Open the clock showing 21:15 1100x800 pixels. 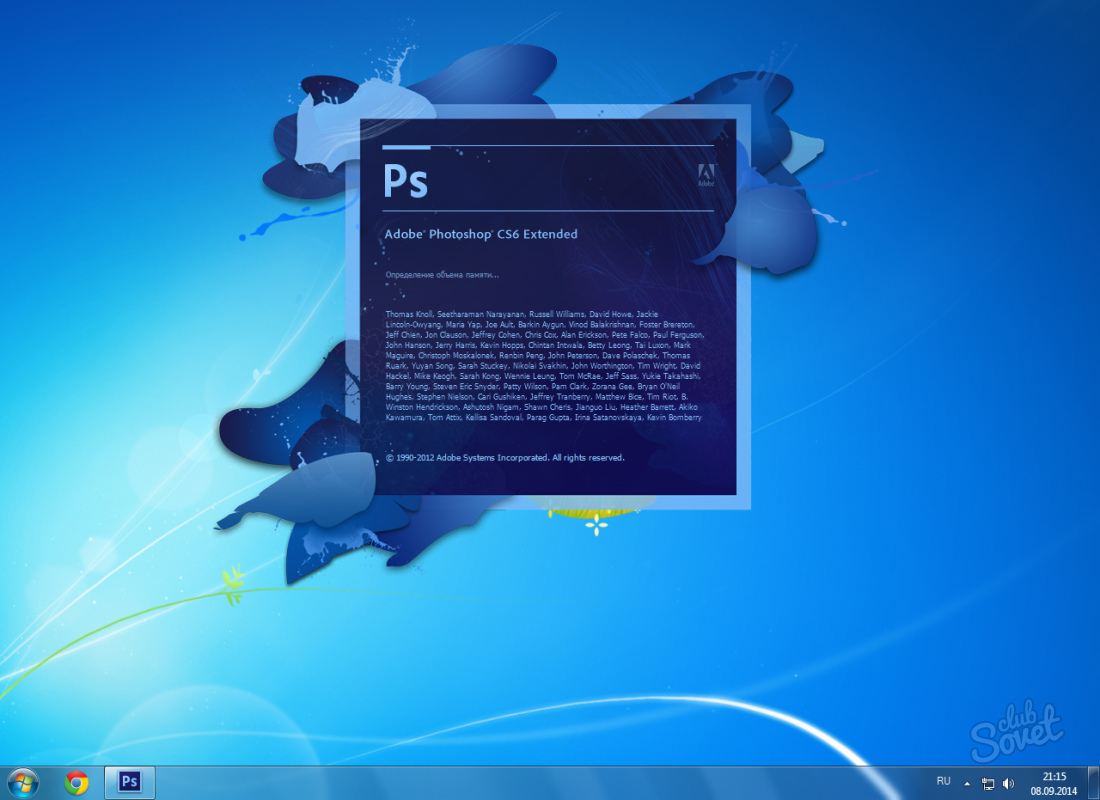[x=1054, y=776]
